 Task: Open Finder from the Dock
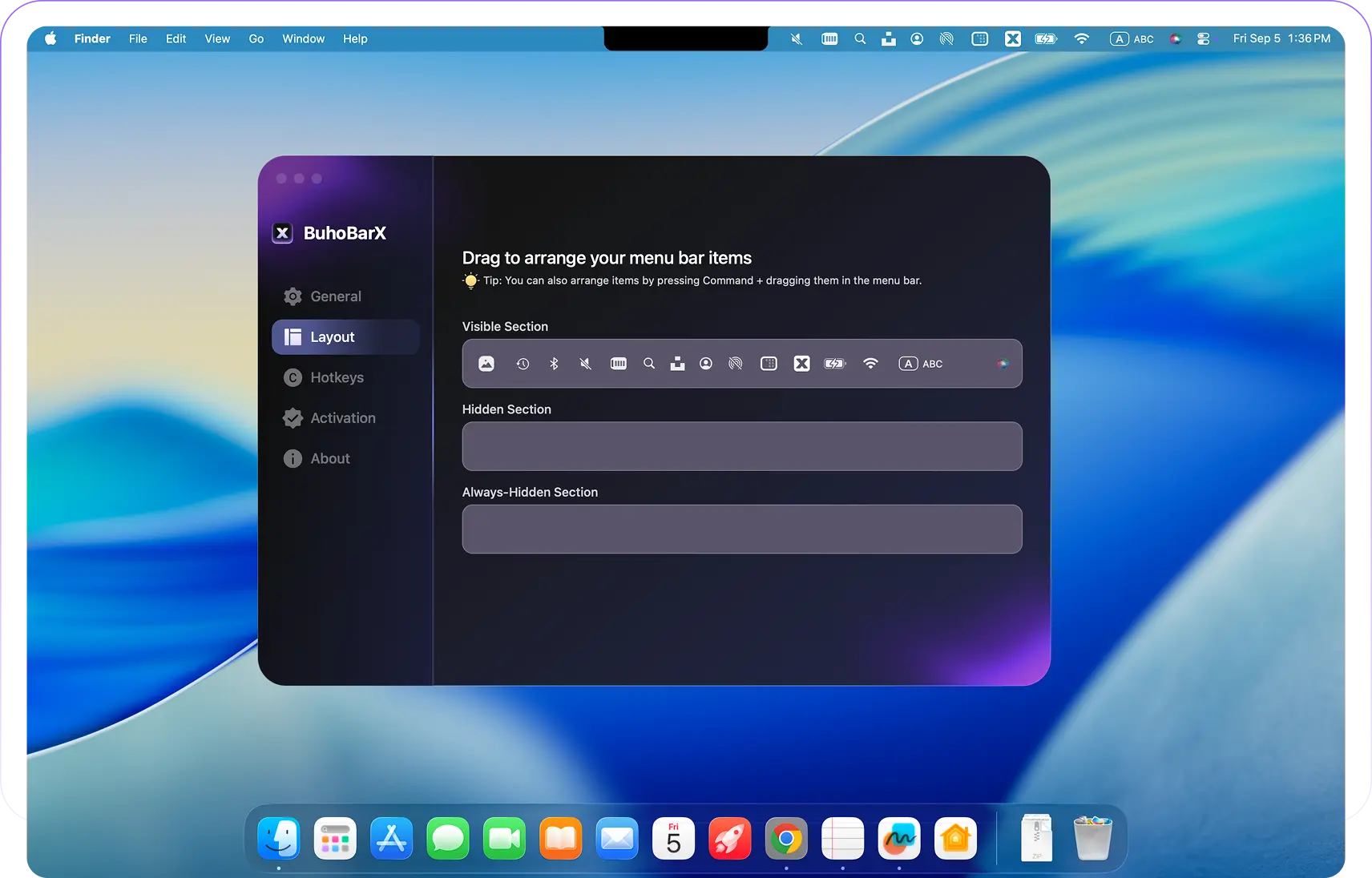(x=279, y=838)
